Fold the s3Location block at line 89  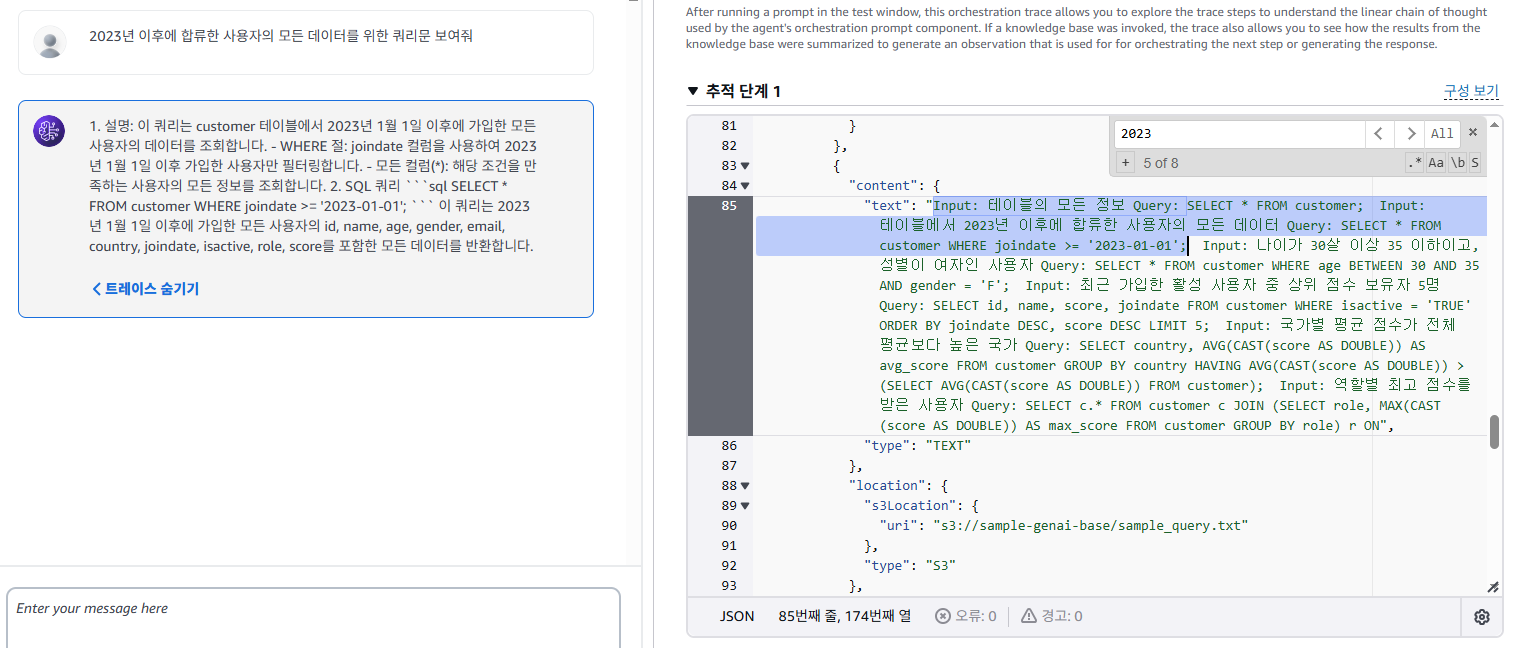[745, 506]
